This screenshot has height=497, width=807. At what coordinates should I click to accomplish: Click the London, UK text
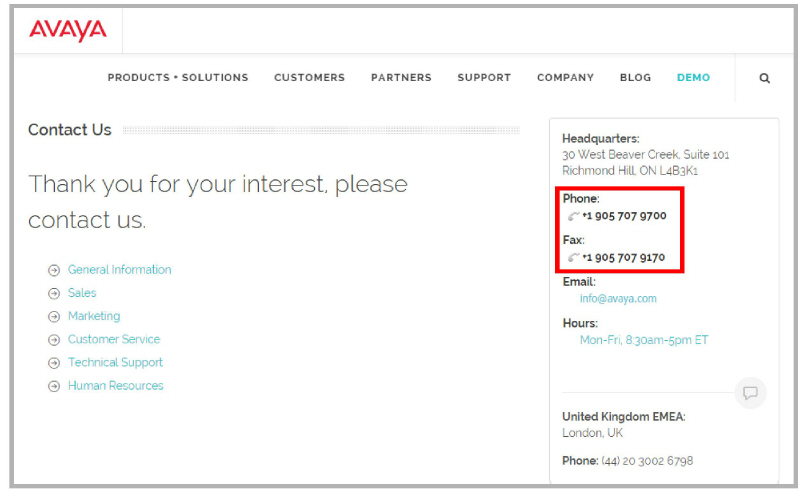592,433
